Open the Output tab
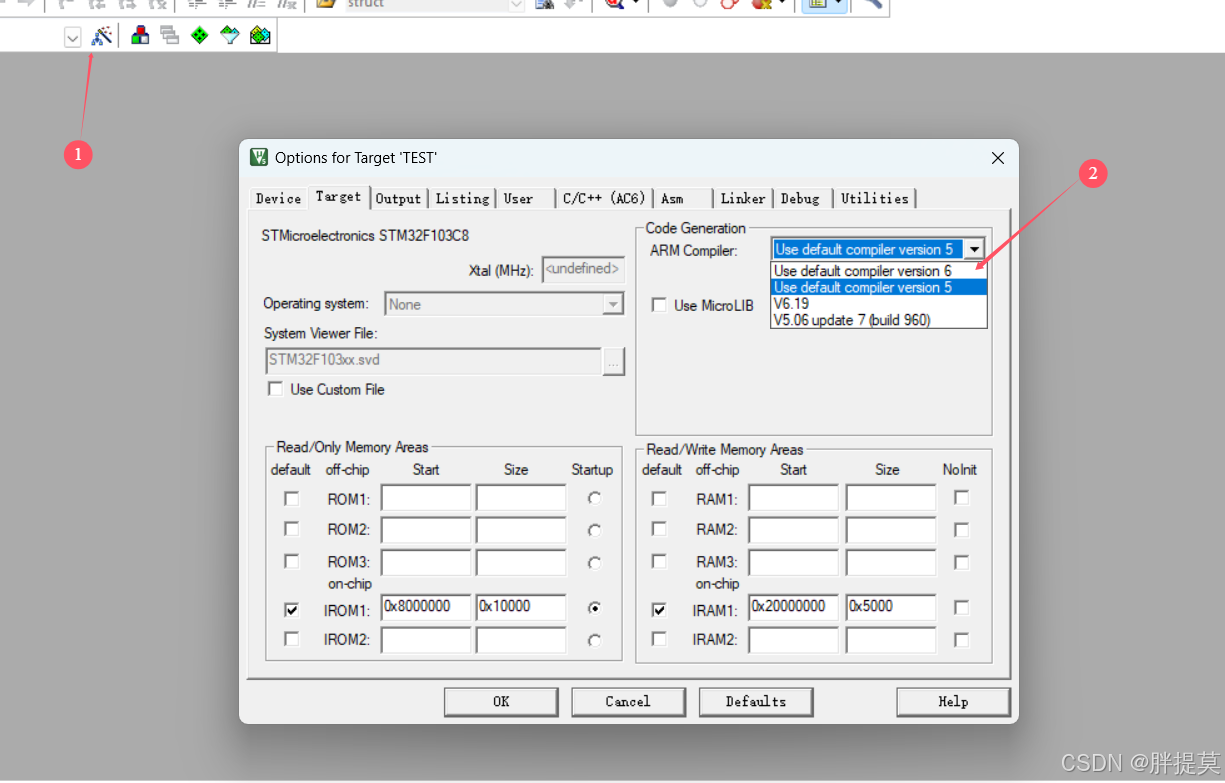Image resolution: width=1225 pixels, height=783 pixels. click(x=398, y=198)
